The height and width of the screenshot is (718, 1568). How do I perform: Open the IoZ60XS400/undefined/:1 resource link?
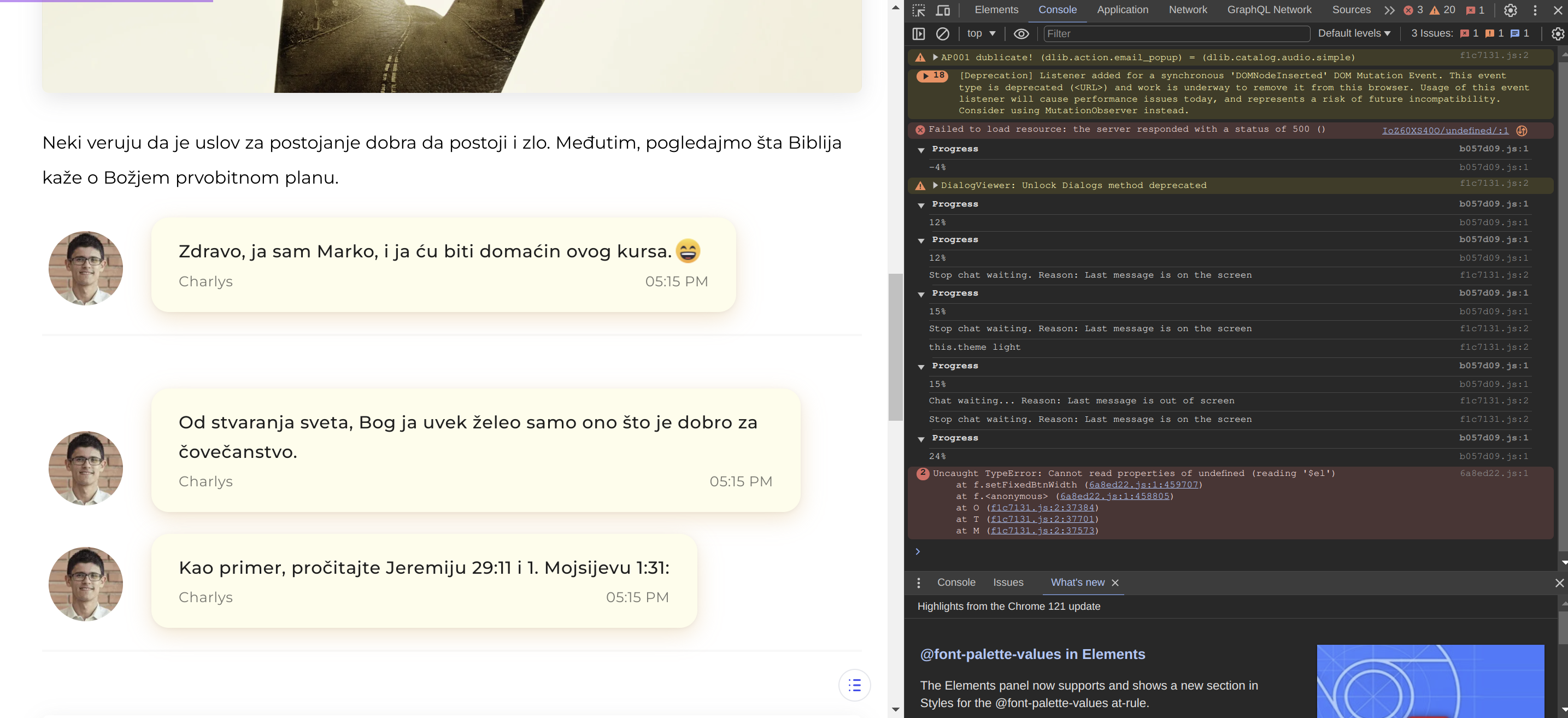(1445, 130)
